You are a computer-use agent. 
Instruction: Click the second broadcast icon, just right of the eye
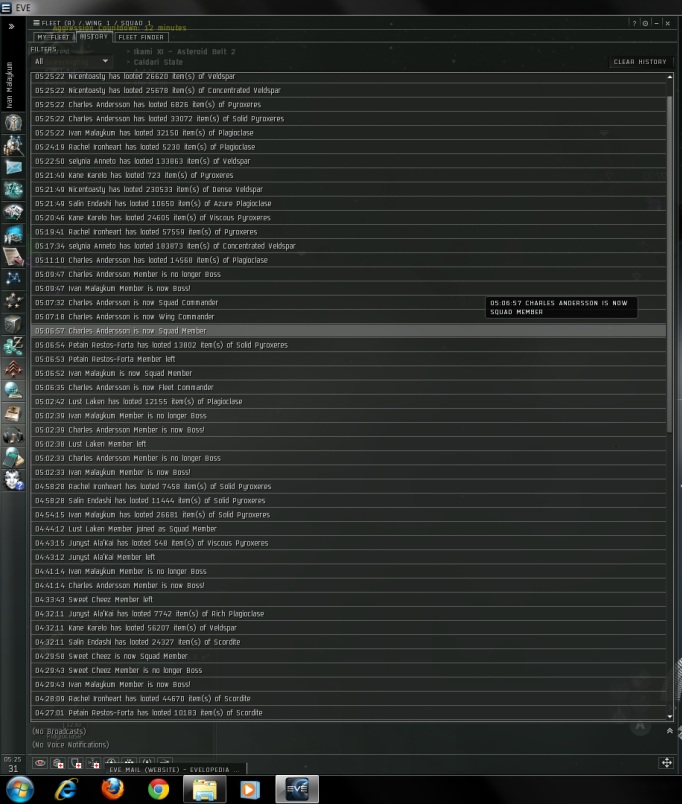(x=58, y=763)
